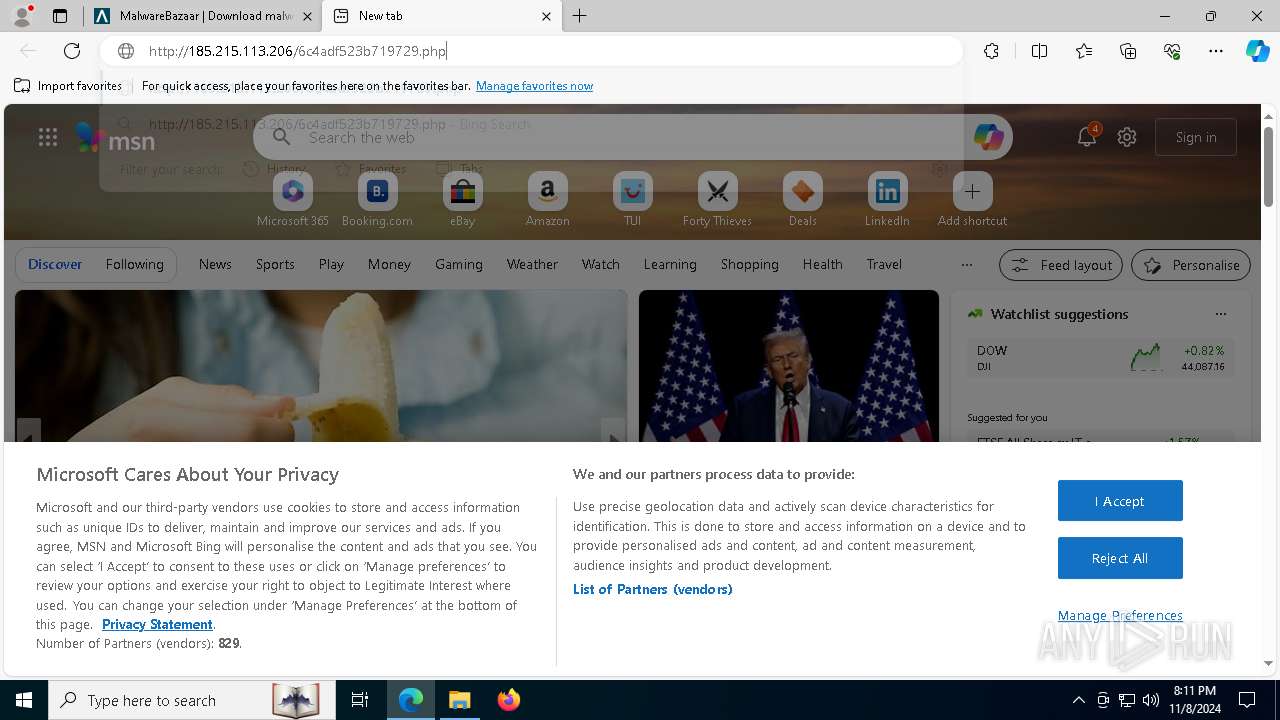1280x720 pixels.
Task: Go to the Sports category
Action: (x=275, y=264)
